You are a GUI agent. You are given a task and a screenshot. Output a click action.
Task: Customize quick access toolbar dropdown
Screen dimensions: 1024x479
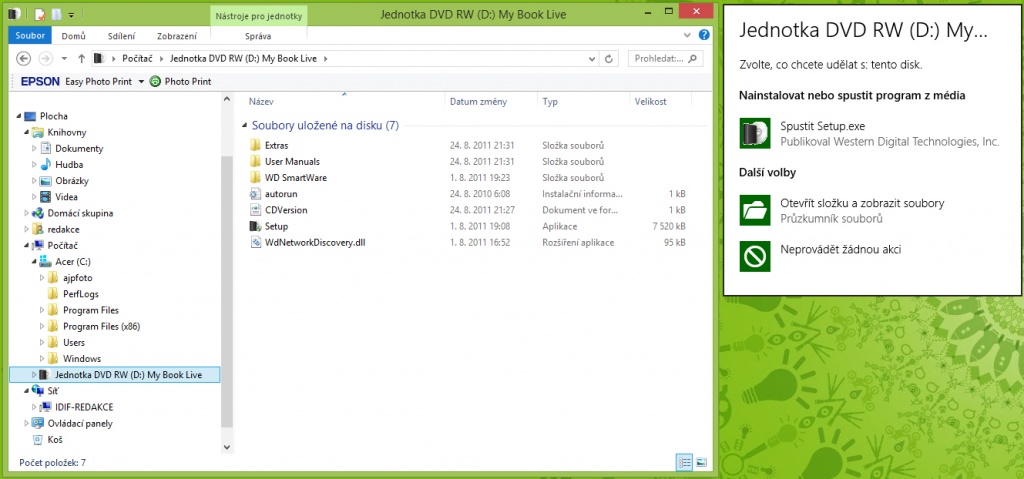point(71,14)
